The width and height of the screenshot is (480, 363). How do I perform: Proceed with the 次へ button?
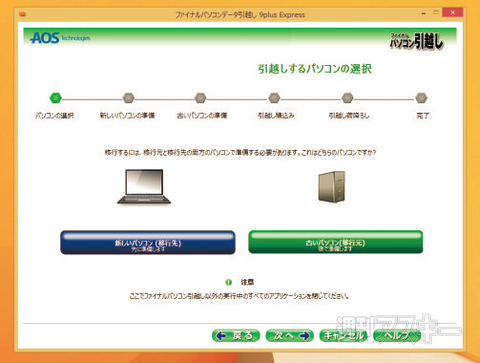point(289,335)
